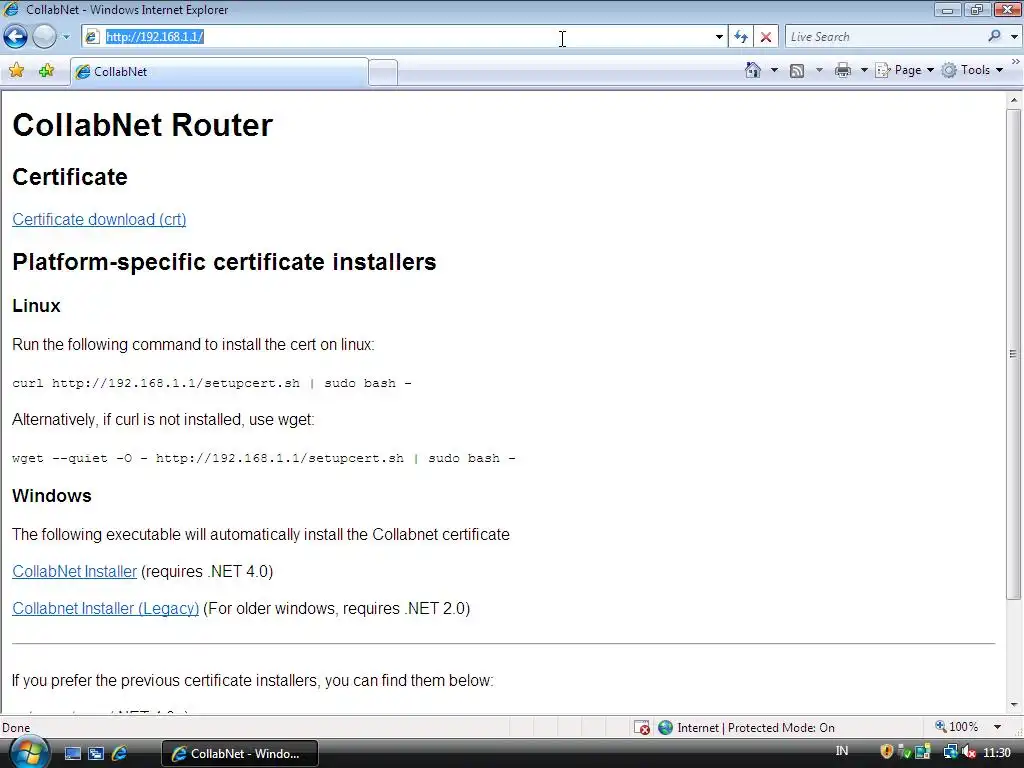Go back with the Back arrow button
The height and width of the screenshot is (768, 1024).
pyautogui.click(x=15, y=37)
